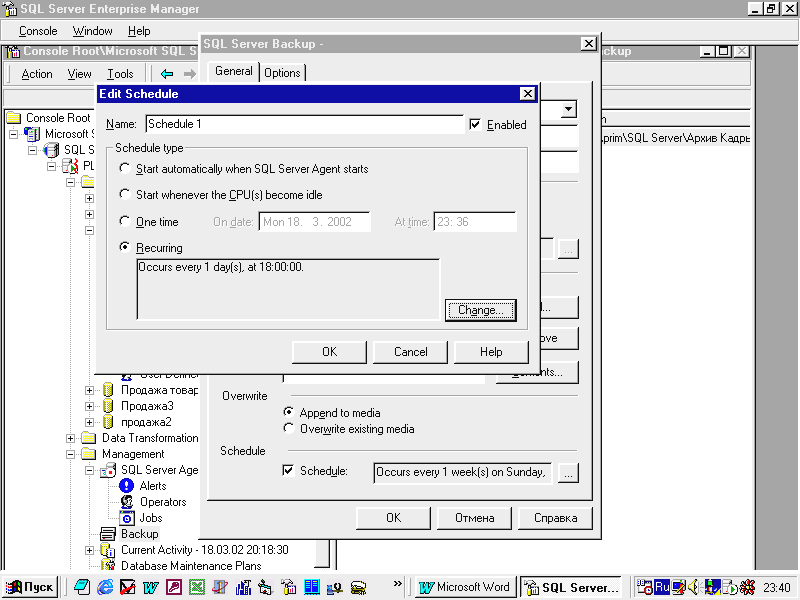Open the Access key icon in quick launch
800x600 pixels.
tap(173, 587)
